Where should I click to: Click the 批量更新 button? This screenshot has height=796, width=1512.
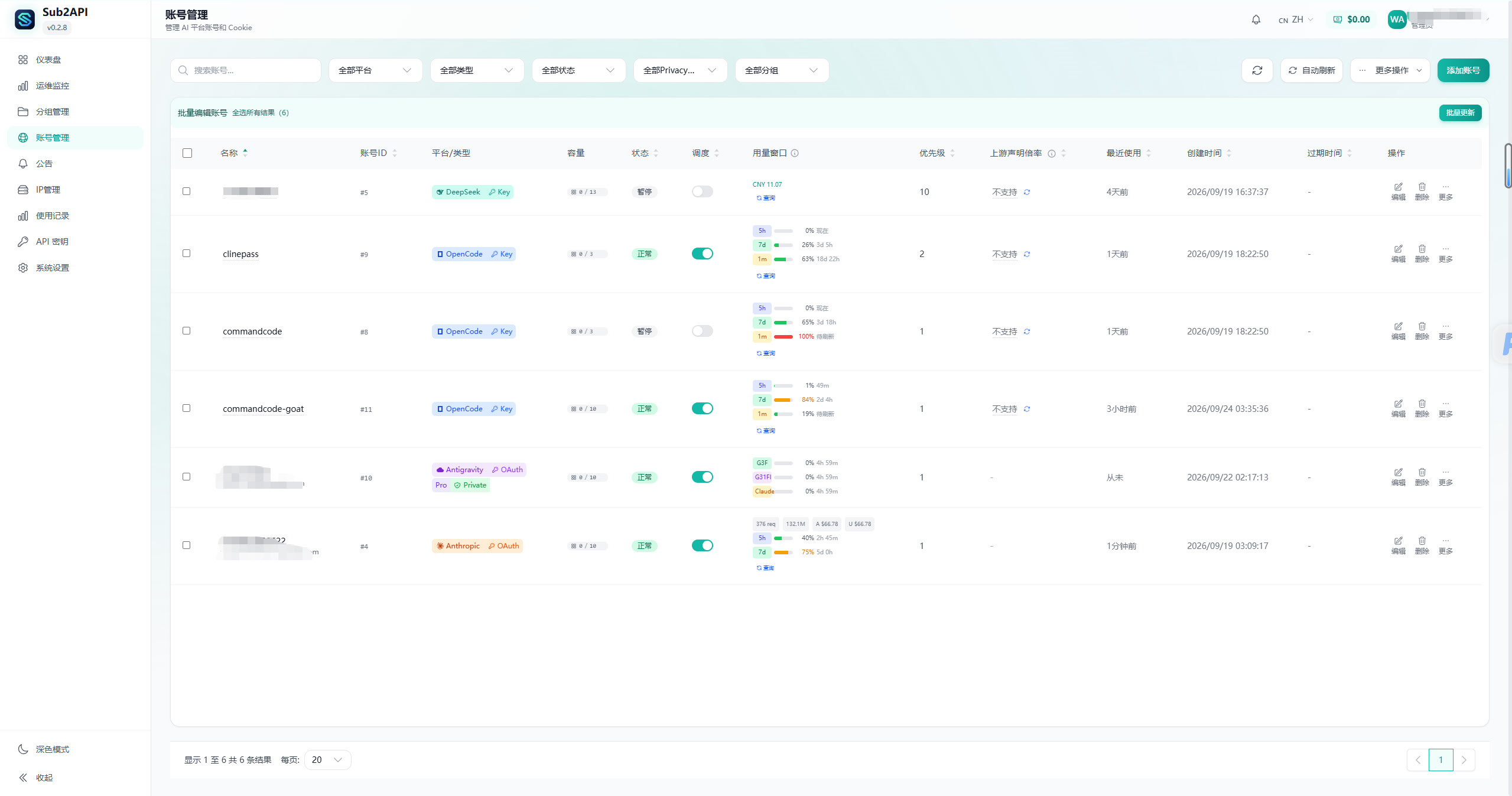[1460, 113]
